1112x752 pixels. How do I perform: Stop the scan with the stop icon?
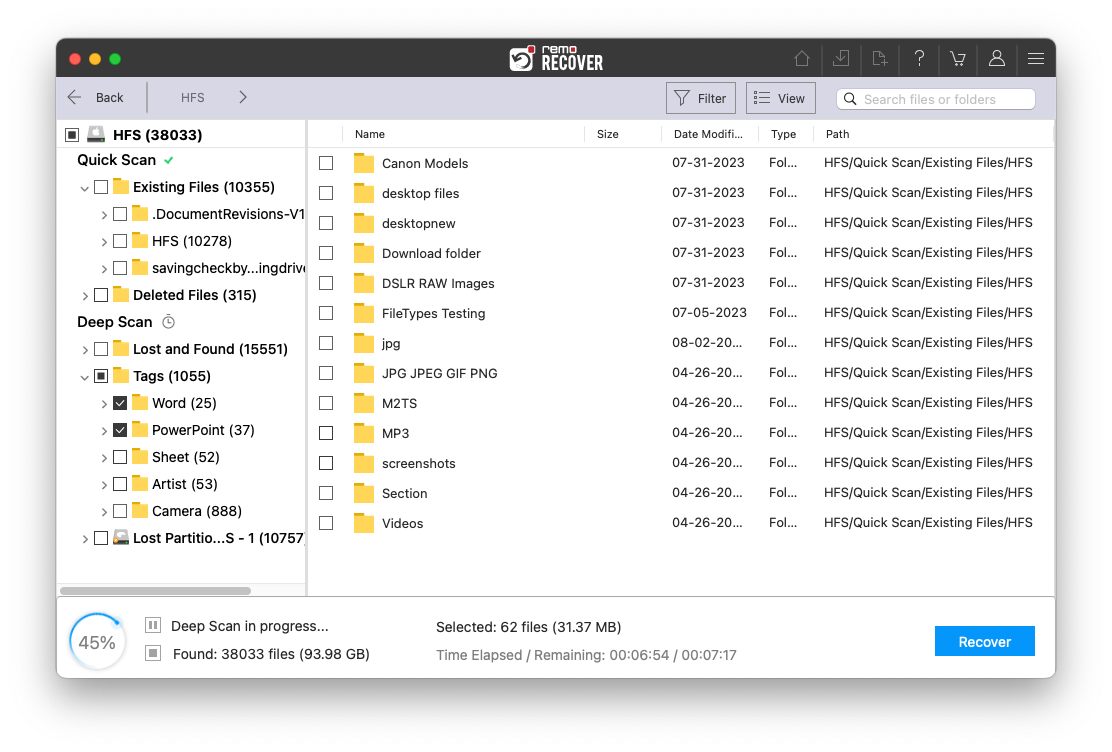[152, 653]
